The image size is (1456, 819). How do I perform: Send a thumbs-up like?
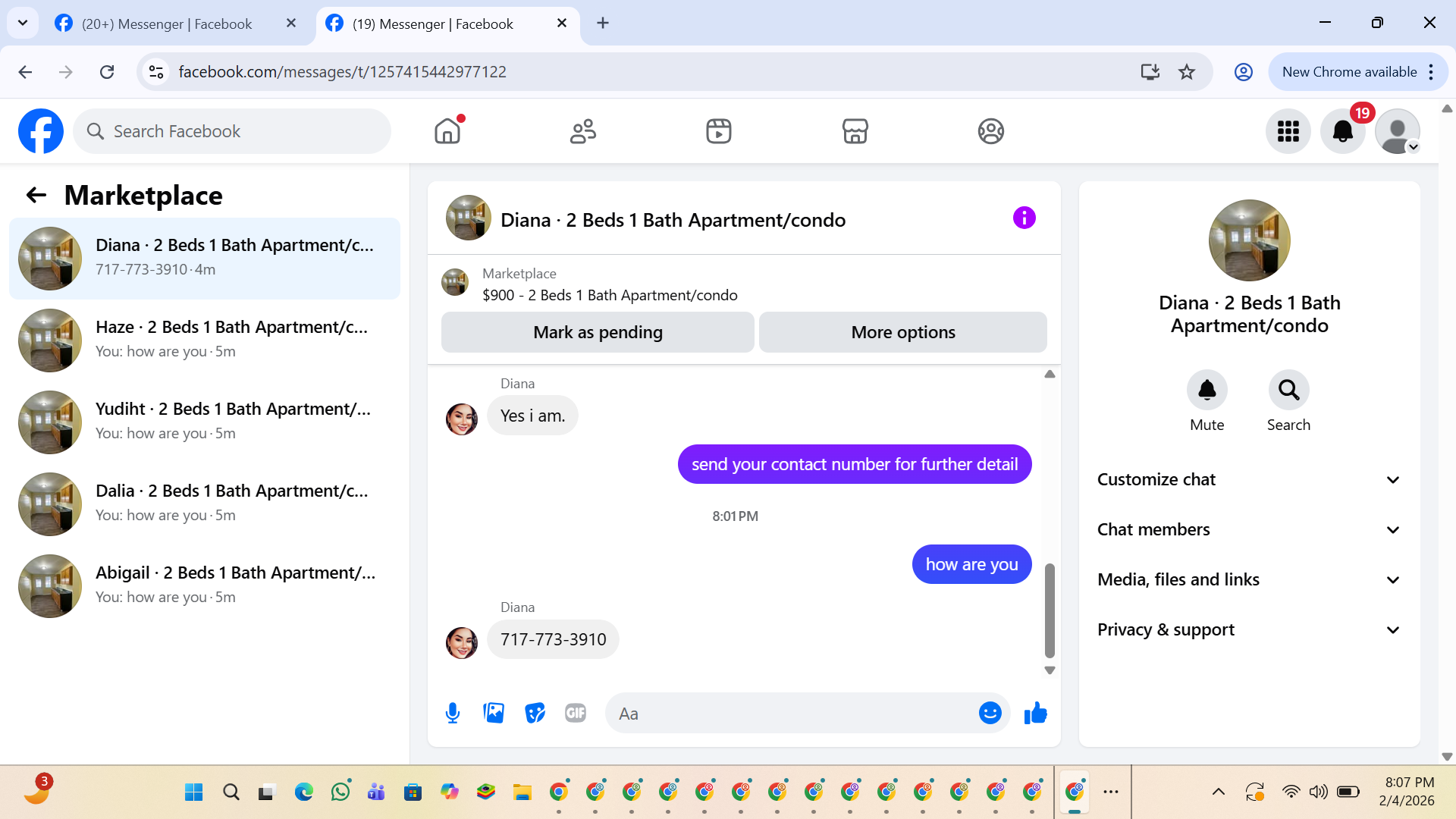point(1035,713)
